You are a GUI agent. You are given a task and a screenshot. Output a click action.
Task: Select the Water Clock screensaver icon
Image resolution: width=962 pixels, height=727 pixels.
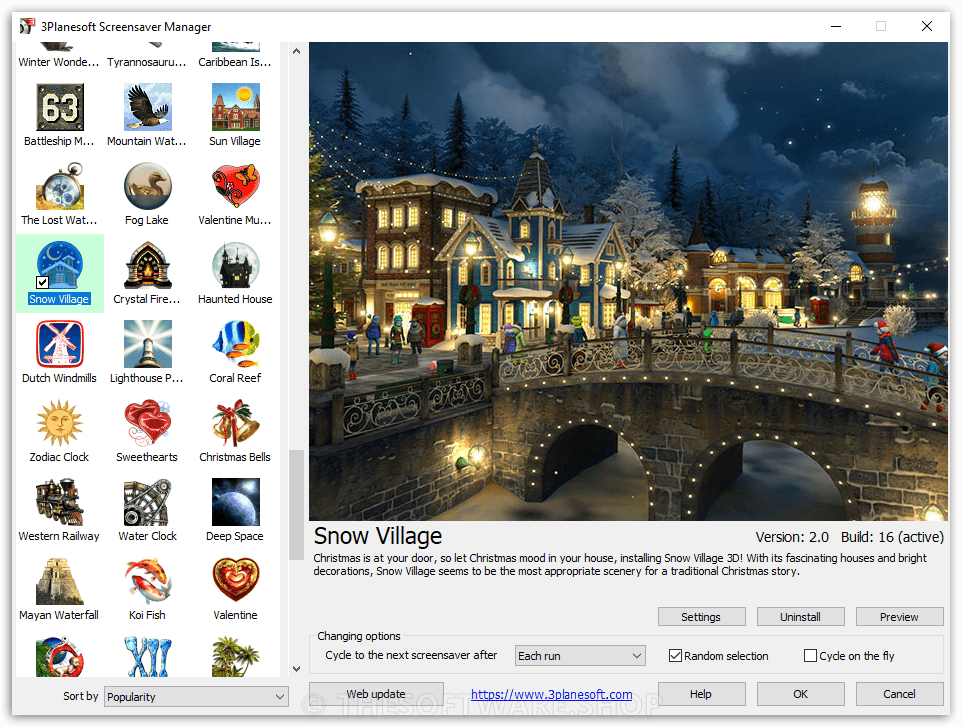click(147, 502)
